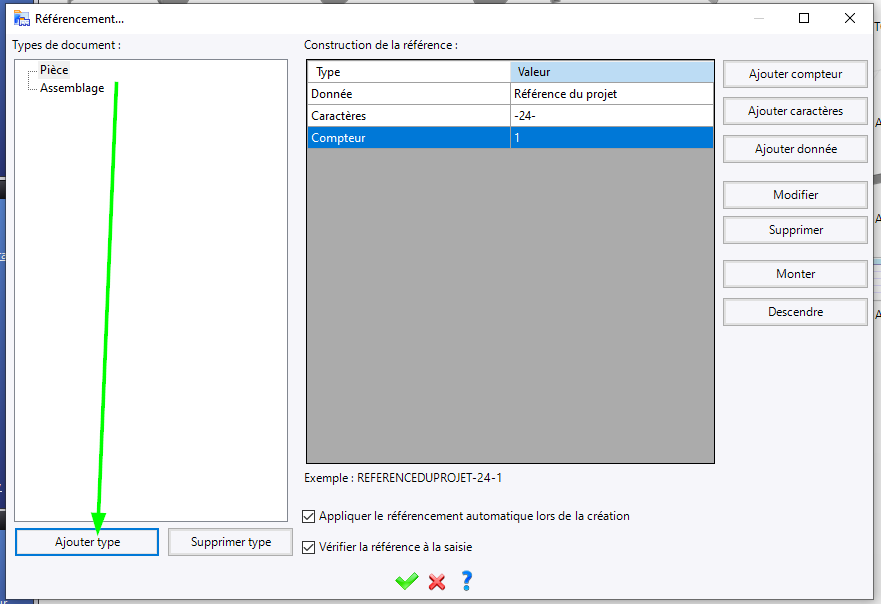Open help with the question mark icon
The width and height of the screenshot is (881, 604).
(466, 580)
